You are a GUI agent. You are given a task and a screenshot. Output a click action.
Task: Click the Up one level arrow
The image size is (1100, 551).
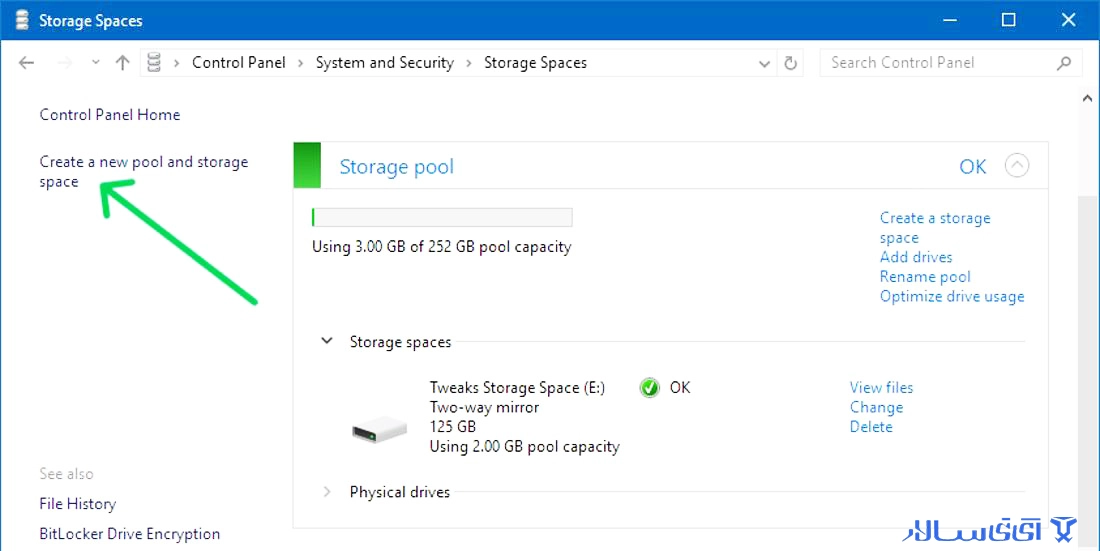pyautogui.click(x=123, y=63)
